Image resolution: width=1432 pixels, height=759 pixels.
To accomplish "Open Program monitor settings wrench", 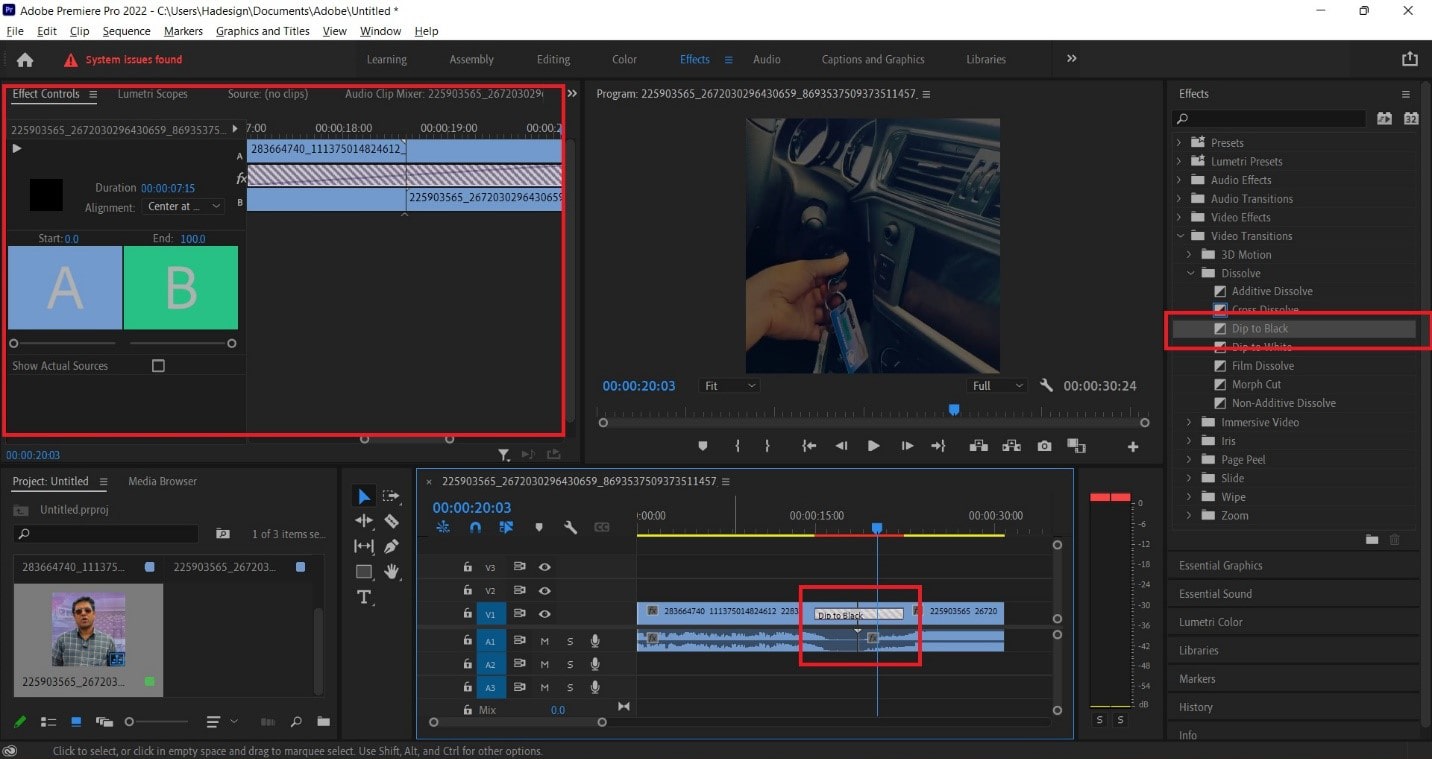I will pyautogui.click(x=1046, y=385).
